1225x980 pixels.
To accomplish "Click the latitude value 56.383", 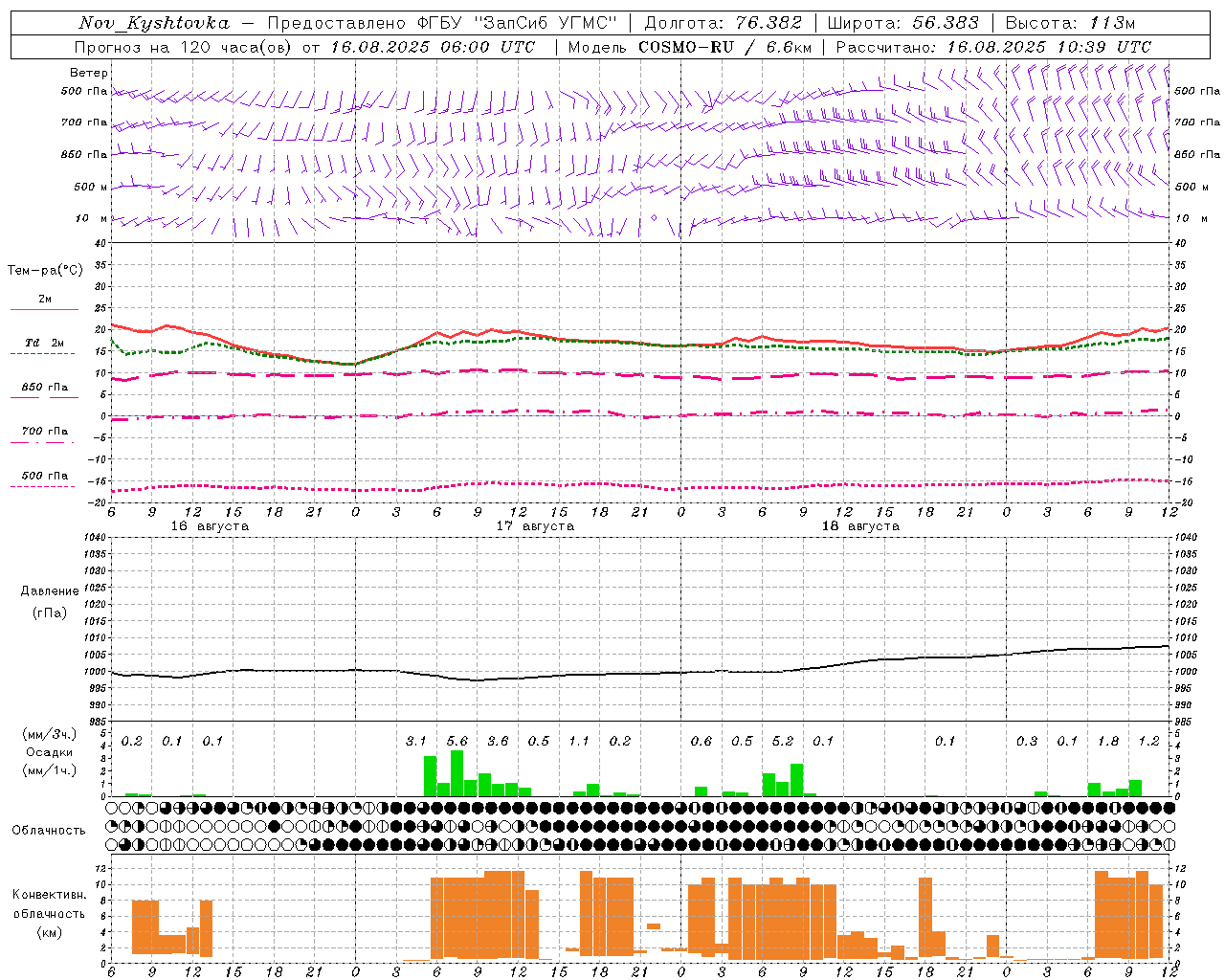I will tap(946, 23).
